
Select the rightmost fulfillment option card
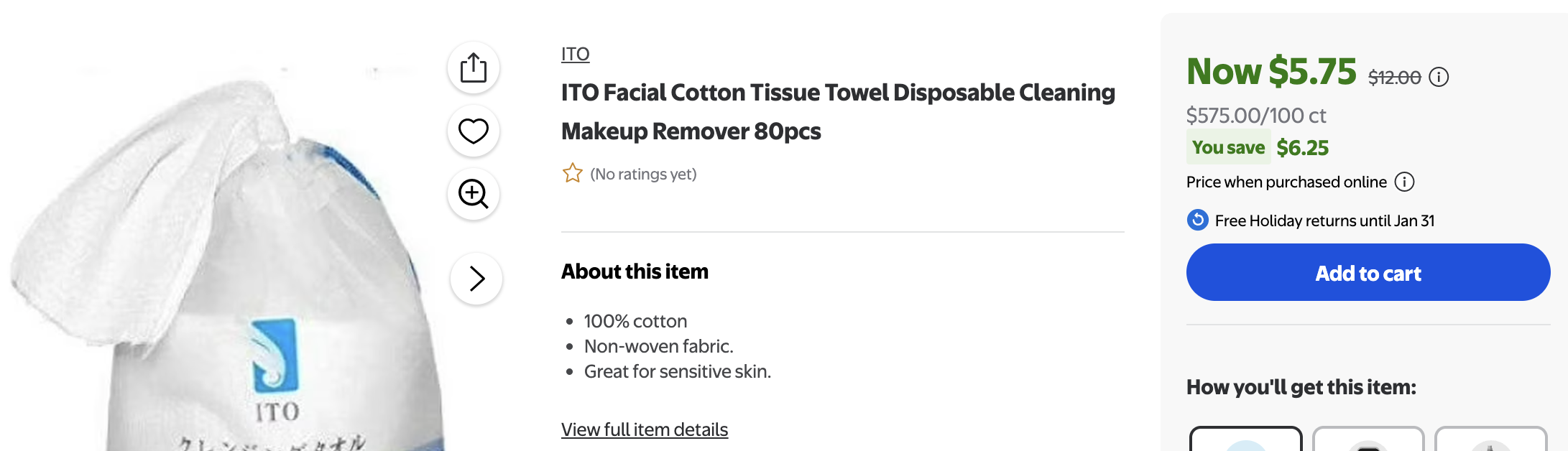click(x=1490, y=439)
